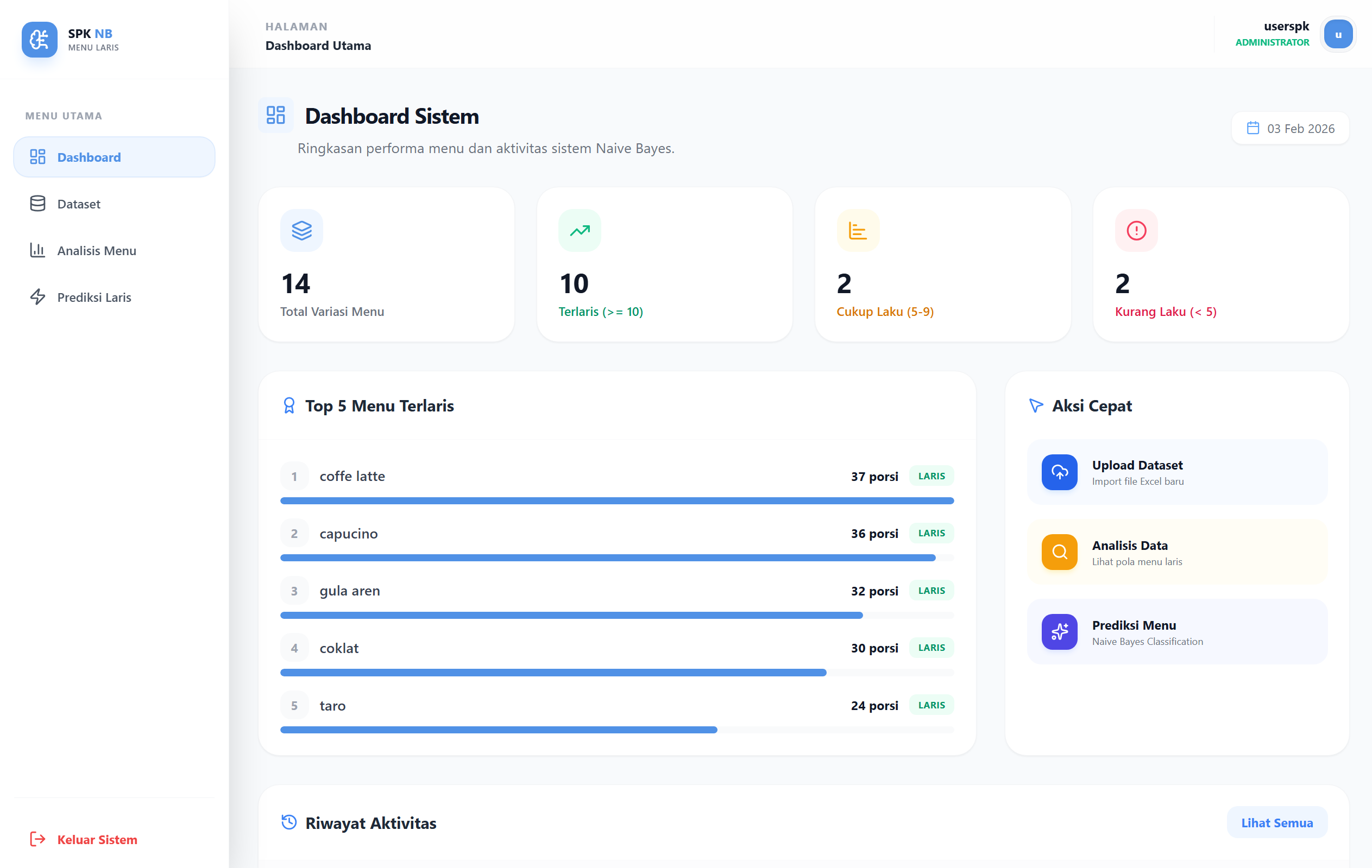Click the Lihat Semua button
Image resolution: width=1372 pixels, height=868 pixels.
(x=1276, y=822)
